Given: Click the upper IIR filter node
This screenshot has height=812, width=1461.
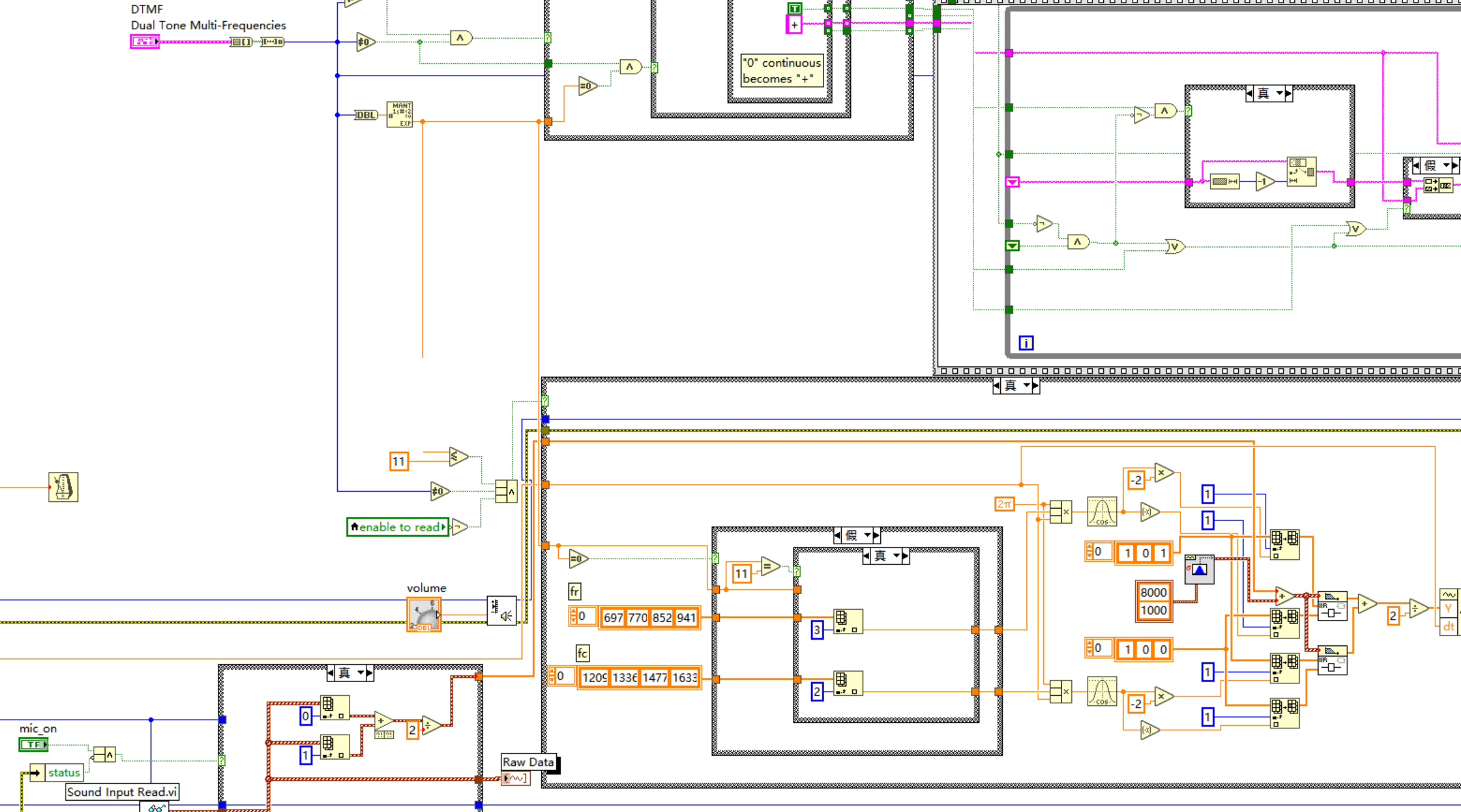Looking at the screenshot, I should point(1332,606).
